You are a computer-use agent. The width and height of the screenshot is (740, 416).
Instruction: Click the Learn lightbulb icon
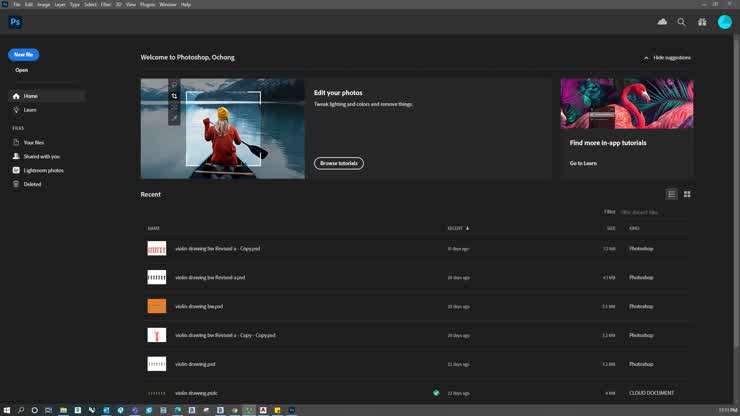[16, 110]
